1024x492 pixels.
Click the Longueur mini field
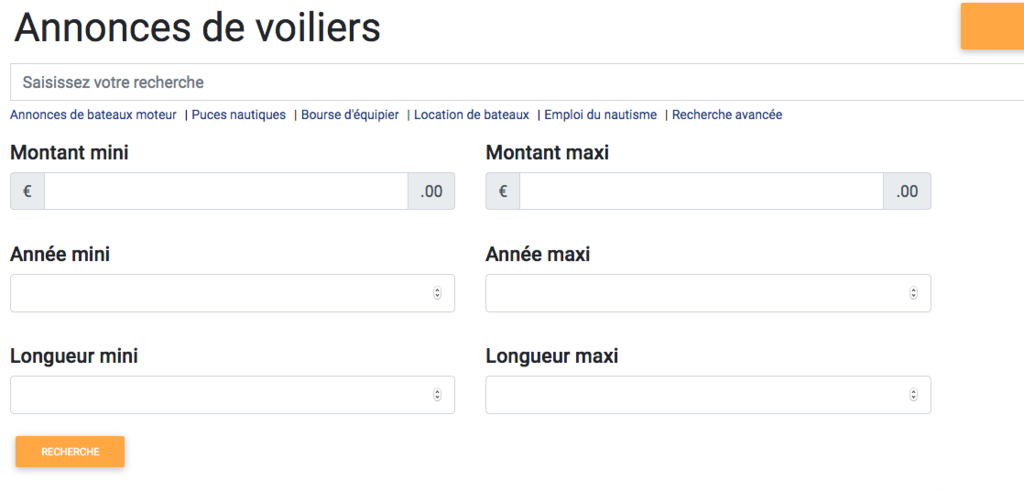click(x=220, y=395)
